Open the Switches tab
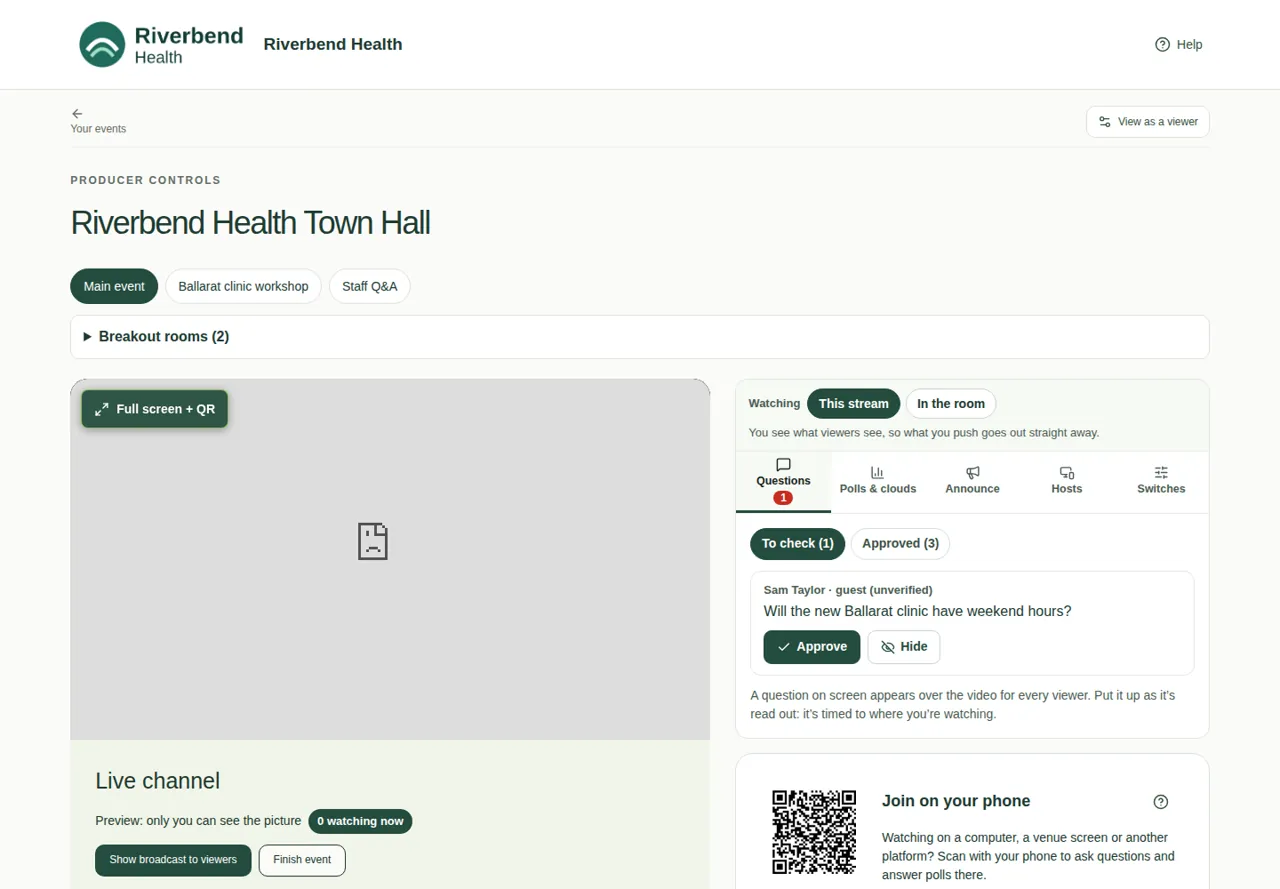The image size is (1280, 889). (x=1161, y=482)
